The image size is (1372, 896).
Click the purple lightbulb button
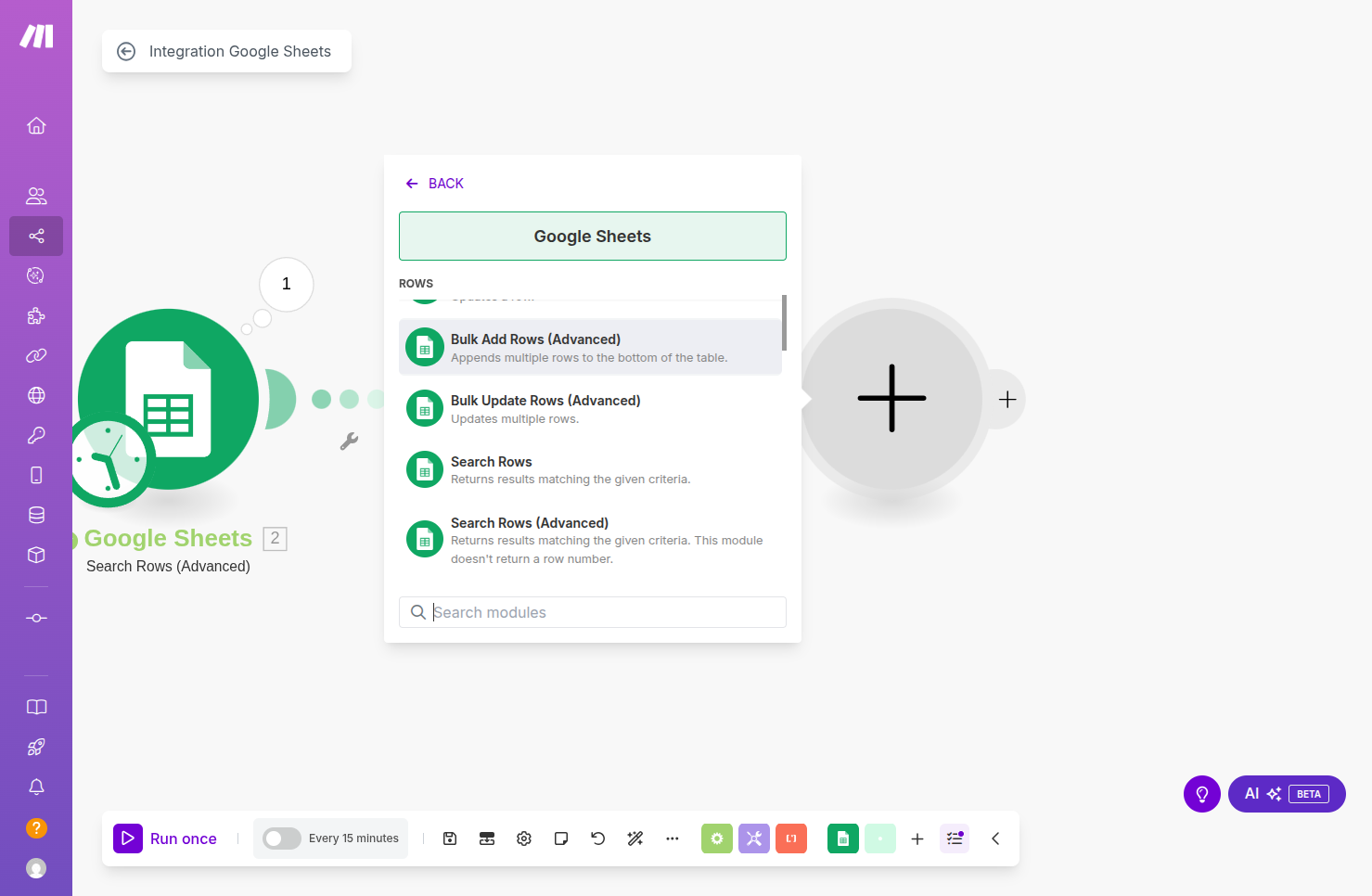coord(1202,794)
